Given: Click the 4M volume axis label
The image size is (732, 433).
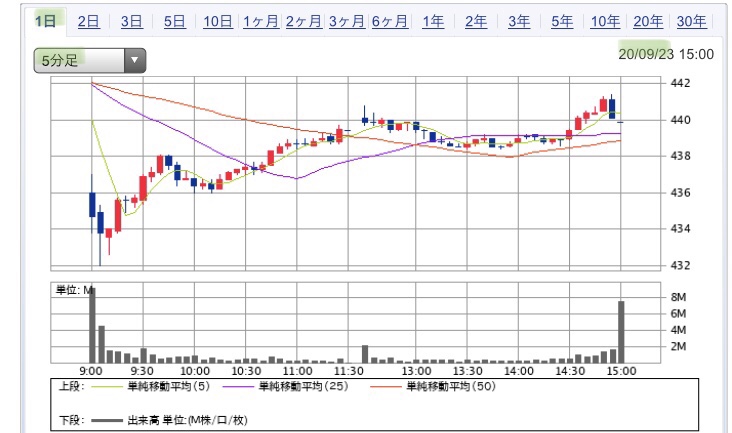Looking at the screenshot, I should point(678,330).
